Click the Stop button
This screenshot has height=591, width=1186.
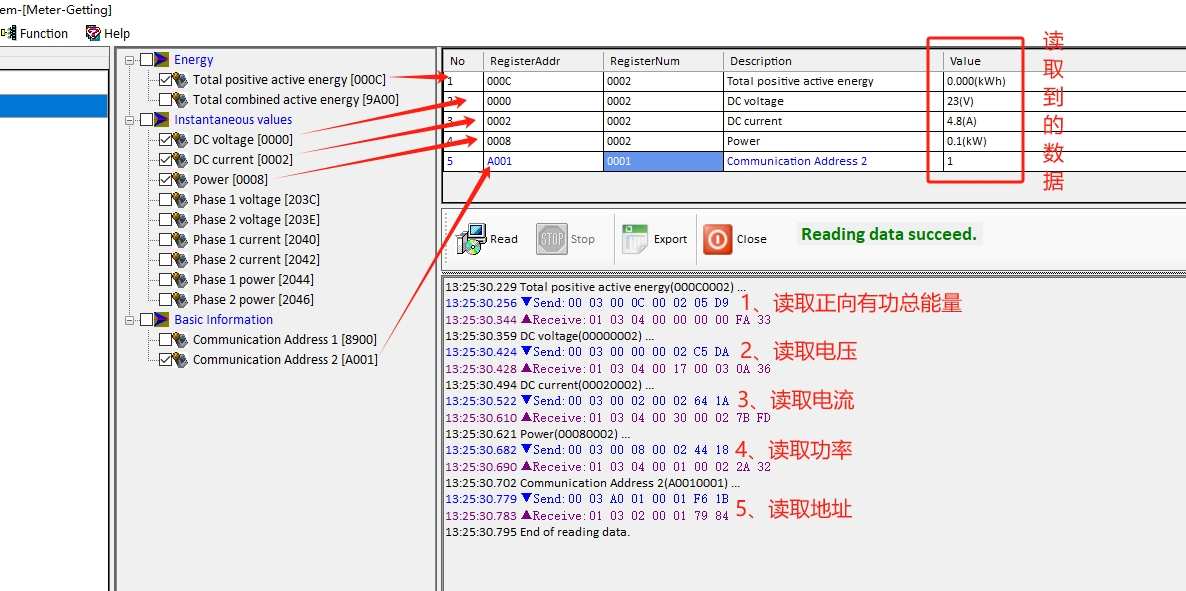[x=566, y=240]
